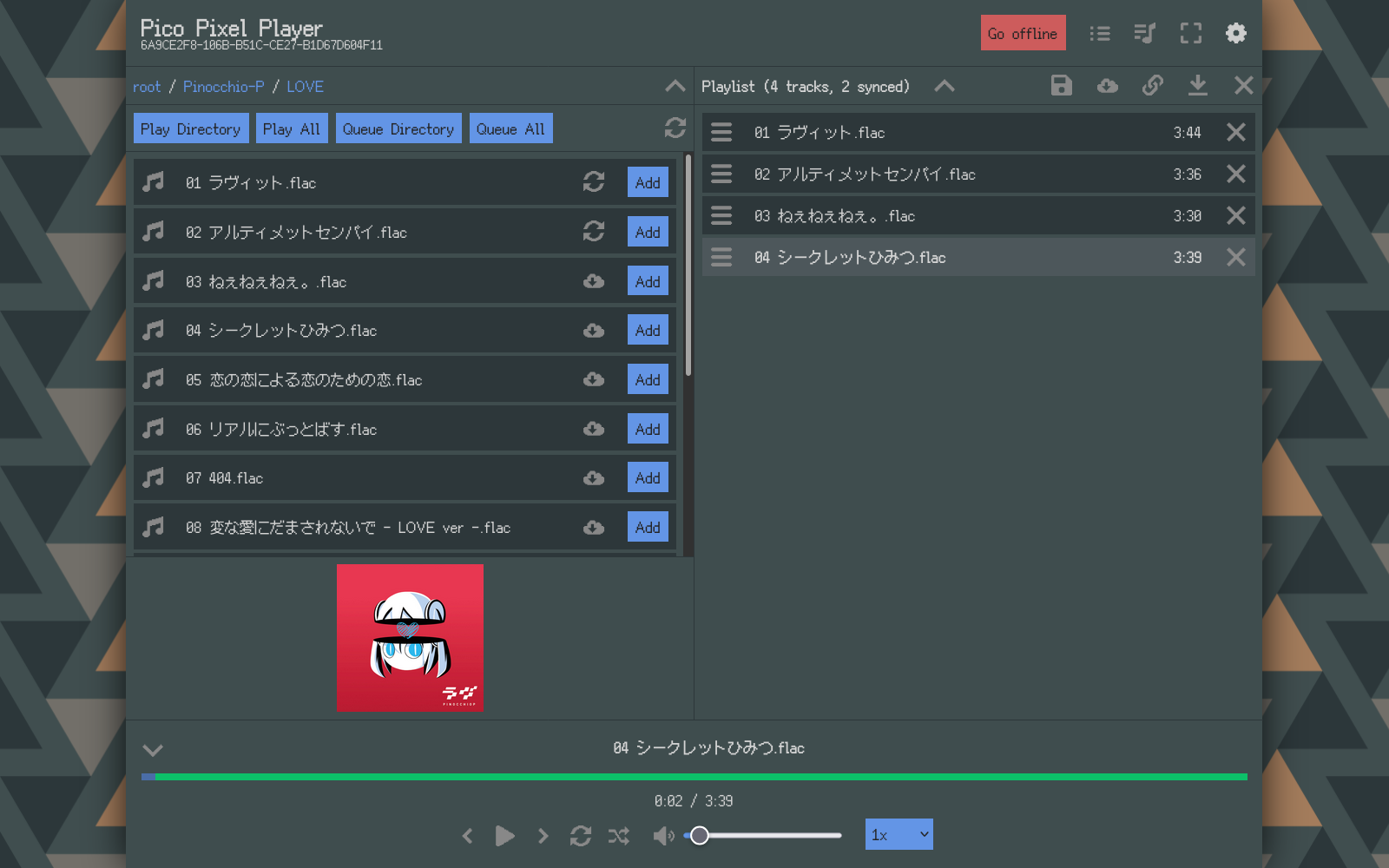Screen dimensions: 1389x868
Task: Clear the playlist with X icon
Action: [1243, 85]
